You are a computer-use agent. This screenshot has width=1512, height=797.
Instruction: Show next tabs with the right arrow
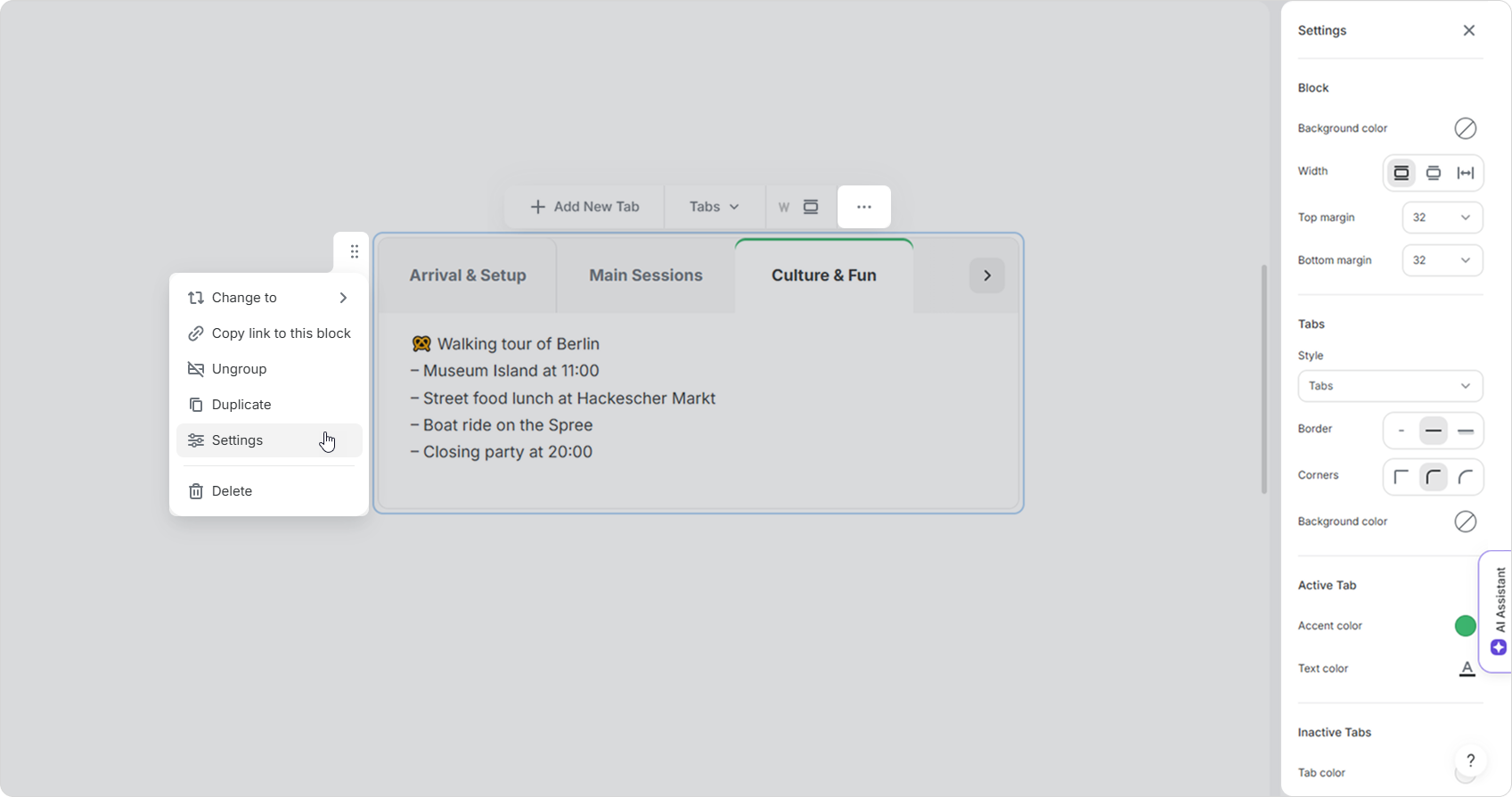click(987, 275)
